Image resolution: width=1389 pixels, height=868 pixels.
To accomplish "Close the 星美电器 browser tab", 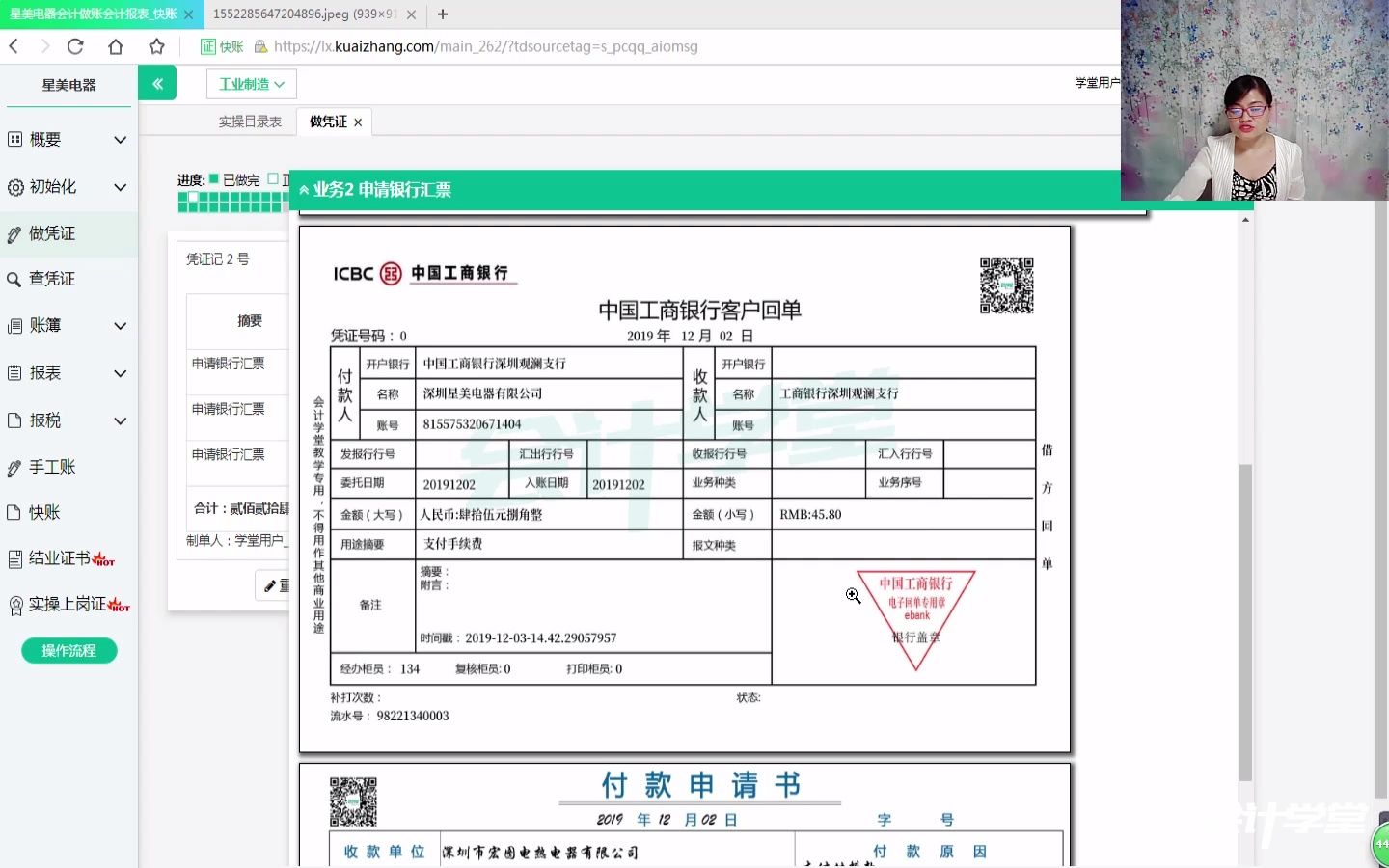I will click(x=188, y=14).
